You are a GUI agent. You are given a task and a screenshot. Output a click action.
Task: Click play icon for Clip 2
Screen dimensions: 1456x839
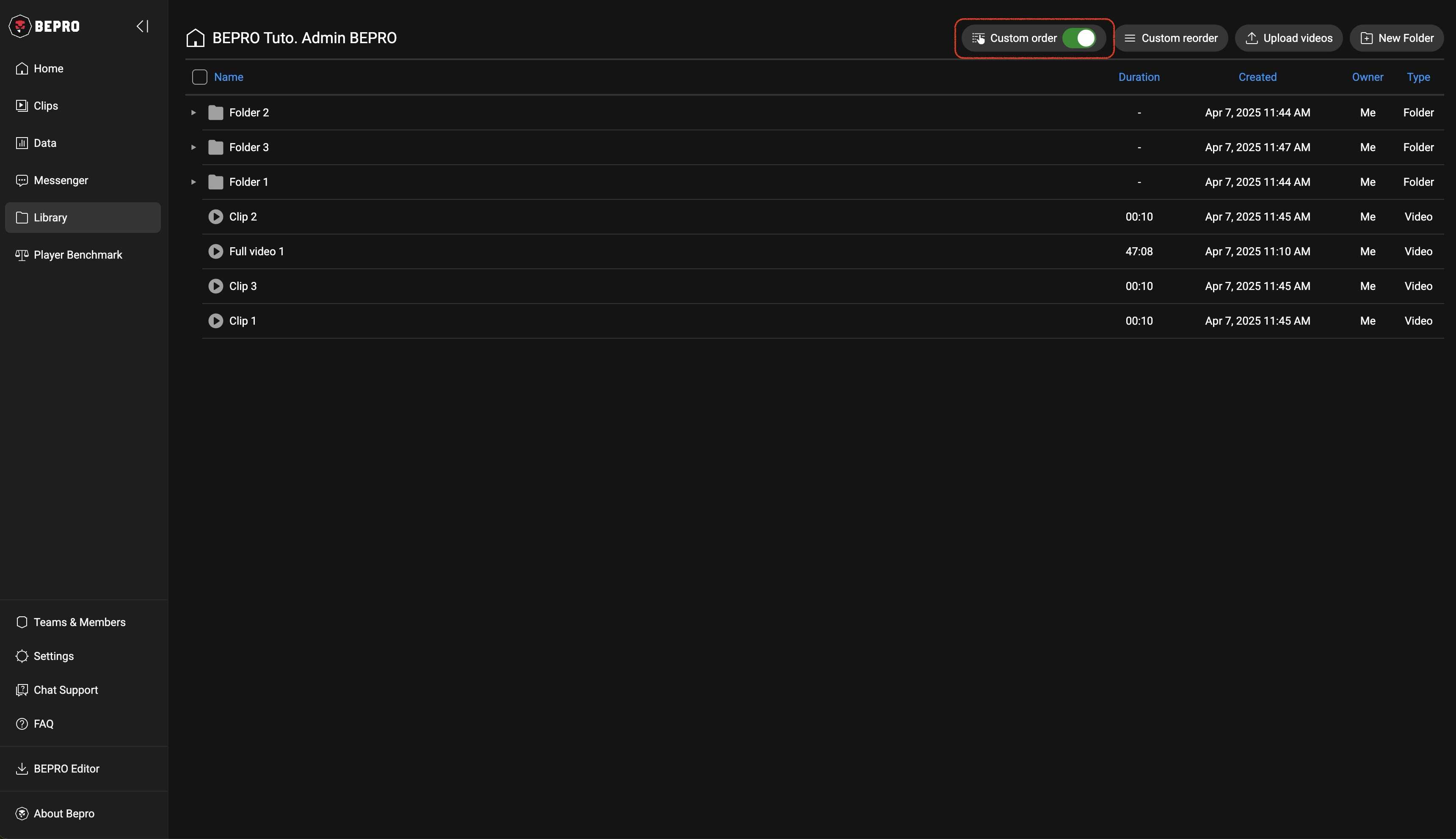point(215,217)
